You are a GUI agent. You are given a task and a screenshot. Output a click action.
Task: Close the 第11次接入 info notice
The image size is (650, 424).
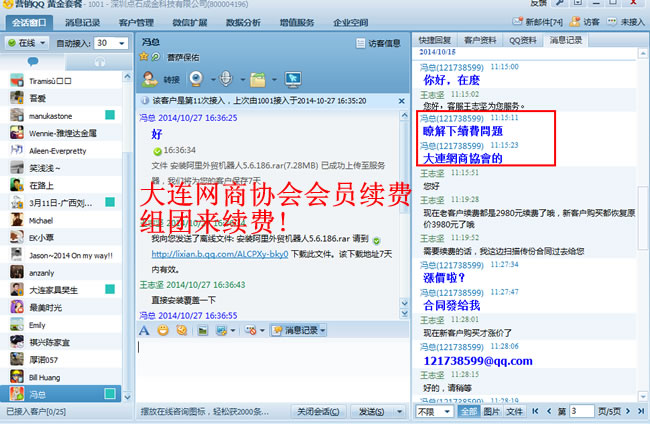click(x=401, y=101)
